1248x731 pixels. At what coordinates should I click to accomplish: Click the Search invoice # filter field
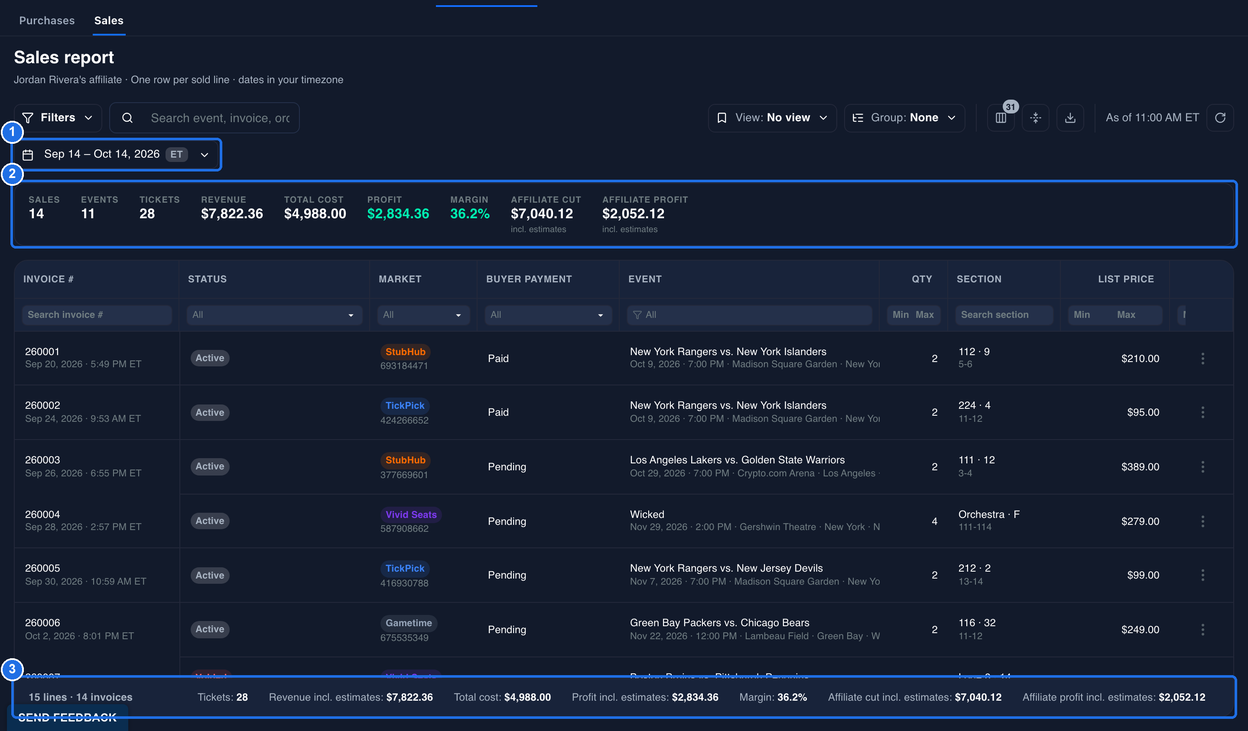pos(97,315)
